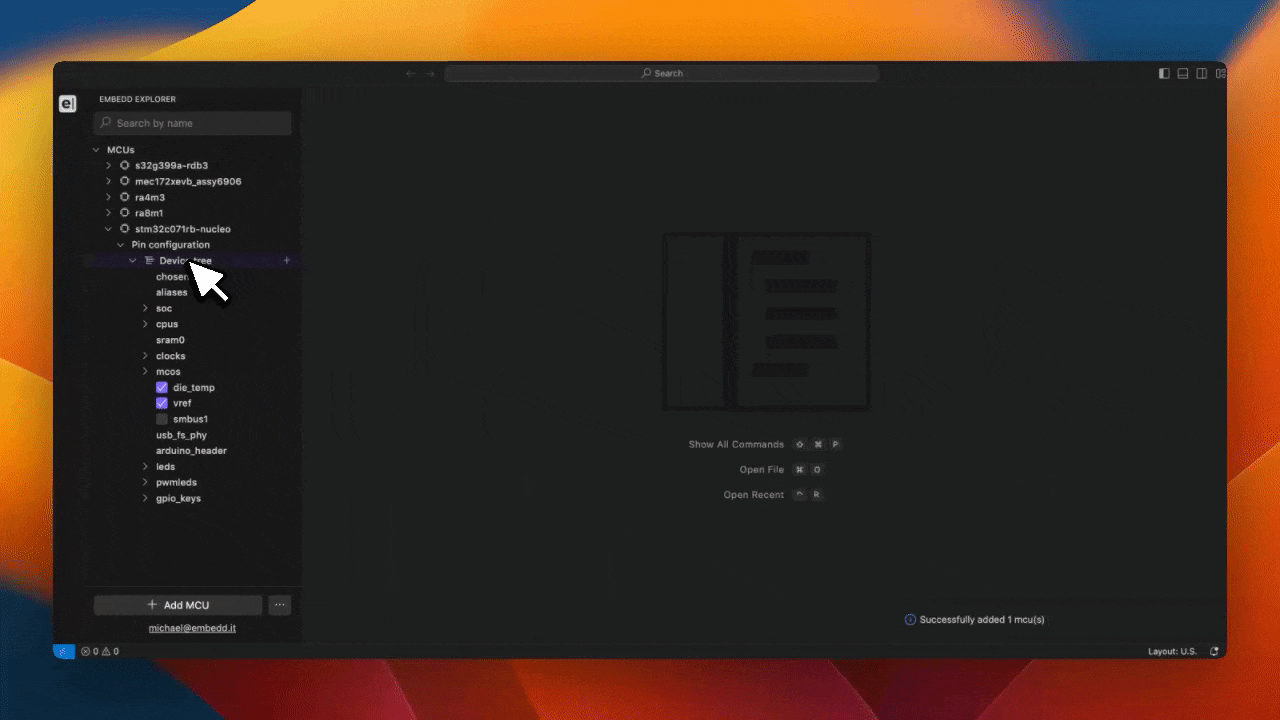Toggle the primary sidebar layout icon
1280x720 pixels.
coord(1164,73)
